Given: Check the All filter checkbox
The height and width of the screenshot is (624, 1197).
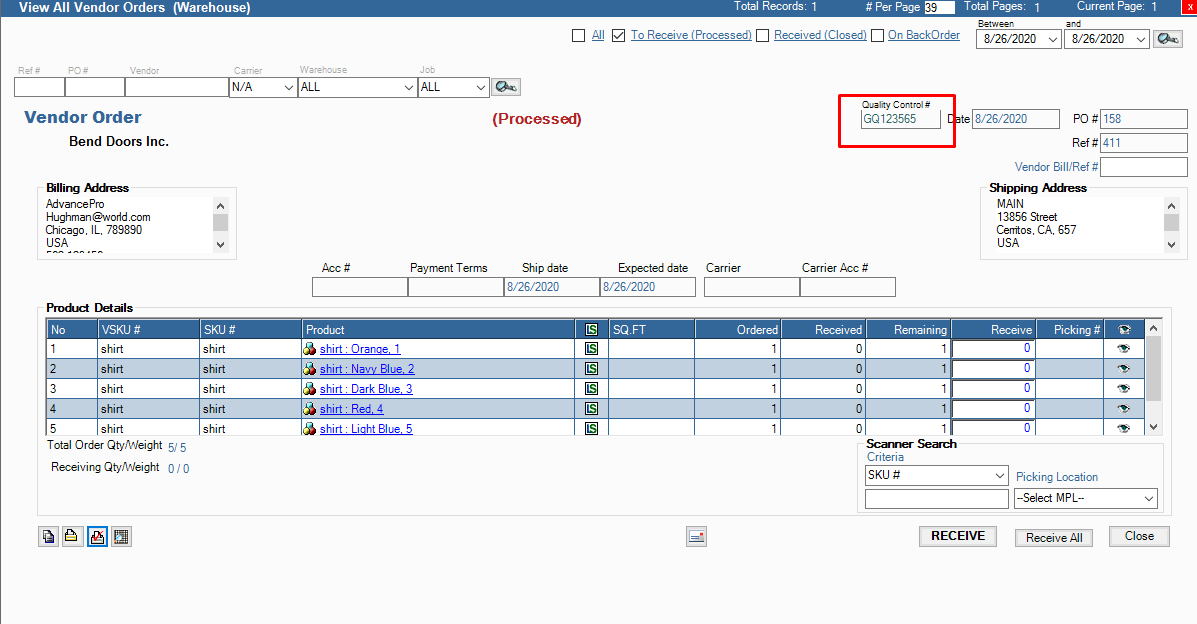Looking at the screenshot, I should coord(578,36).
